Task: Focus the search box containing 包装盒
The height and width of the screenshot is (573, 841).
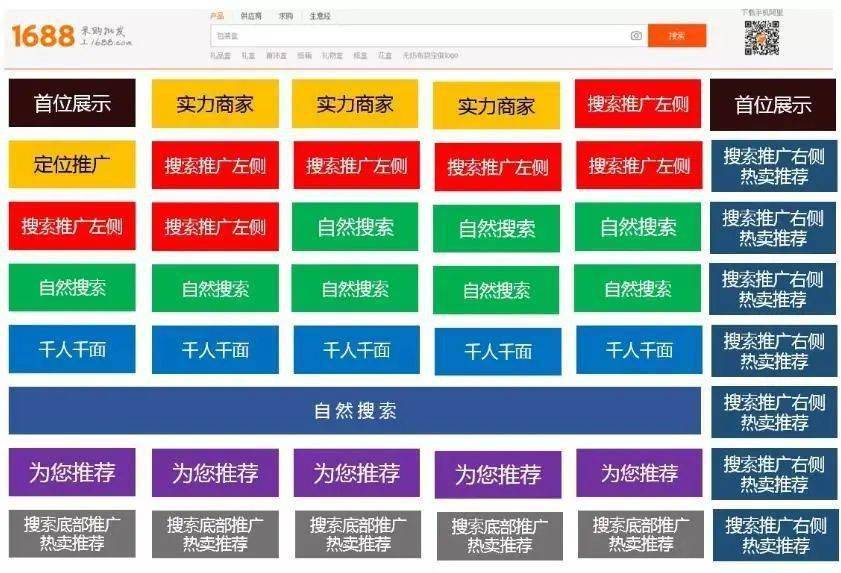Action: (x=429, y=36)
